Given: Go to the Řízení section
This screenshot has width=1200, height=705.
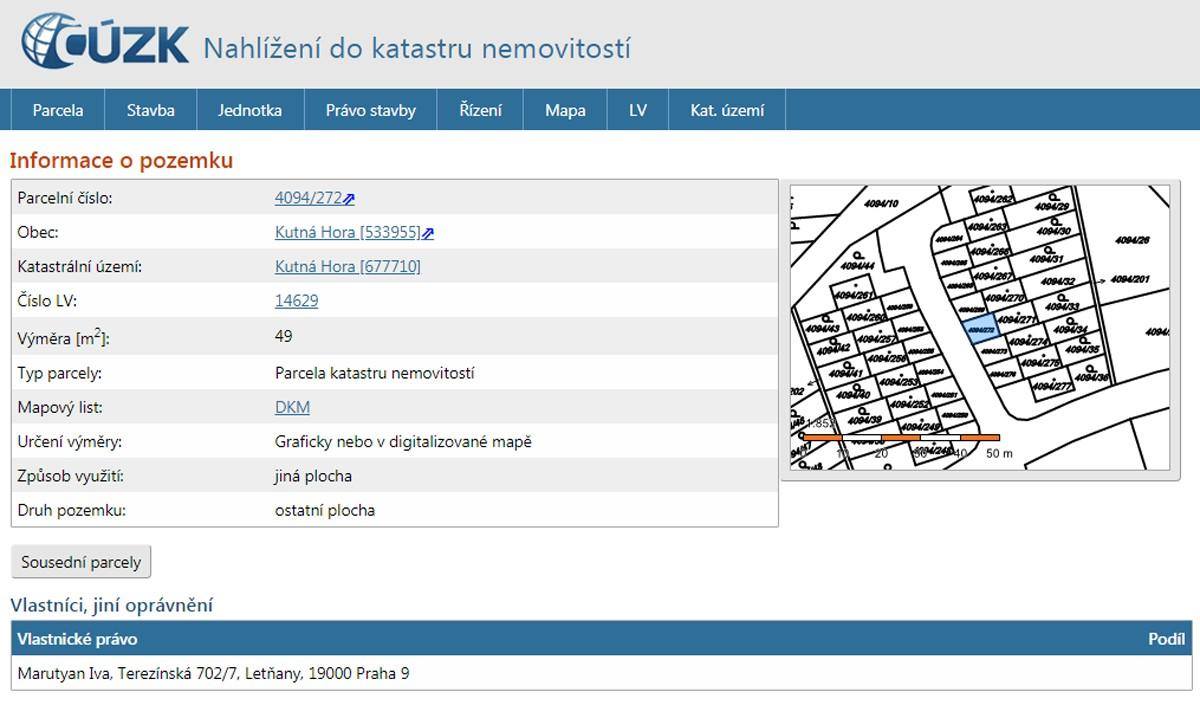Looking at the screenshot, I should point(480,110).
